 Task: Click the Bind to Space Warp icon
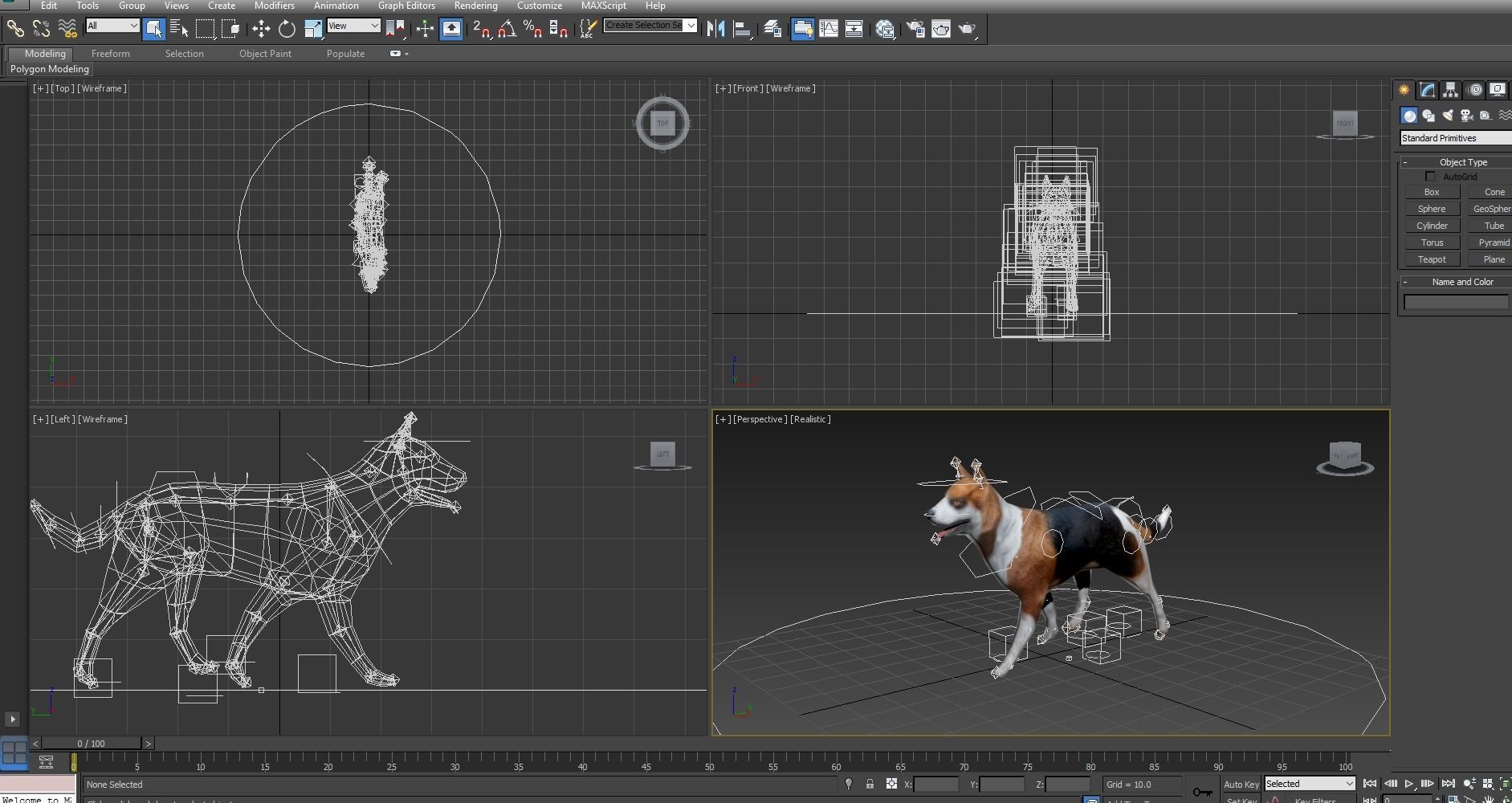click(x=68, y=29)
